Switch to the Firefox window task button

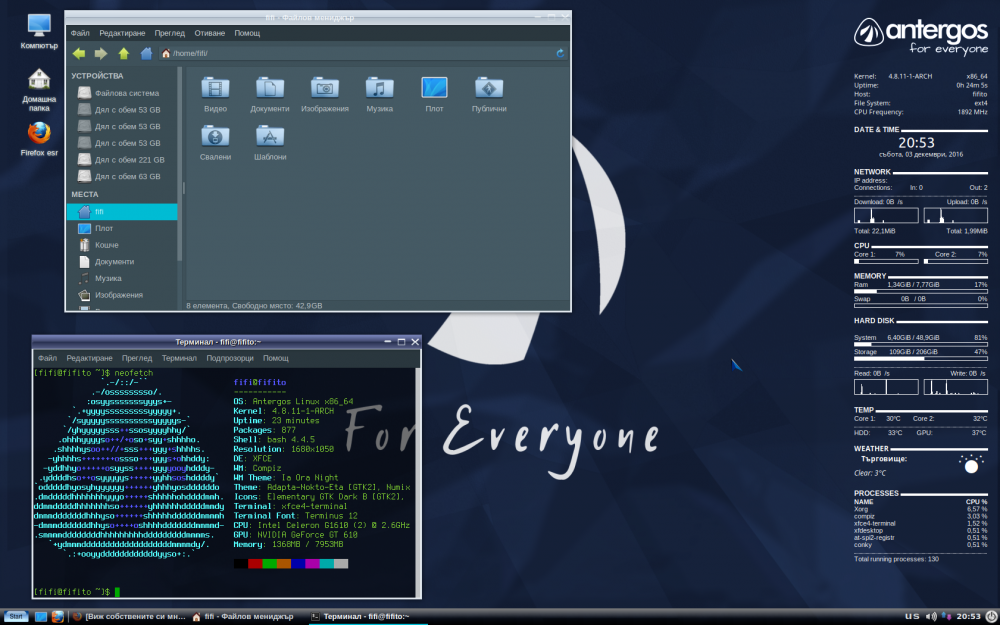coord(129,617)
